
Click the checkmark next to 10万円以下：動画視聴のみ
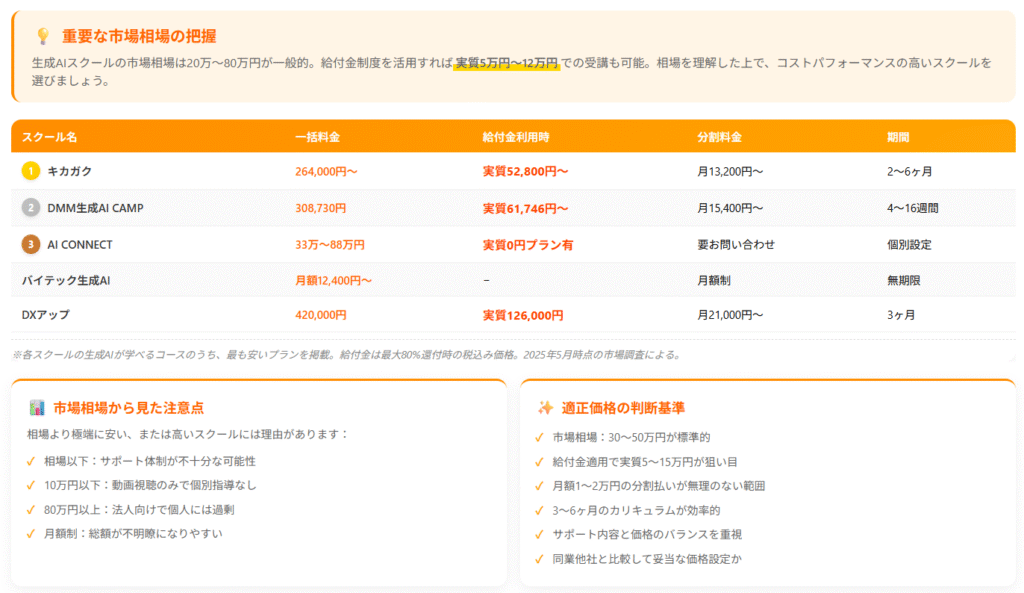(31, 485)
